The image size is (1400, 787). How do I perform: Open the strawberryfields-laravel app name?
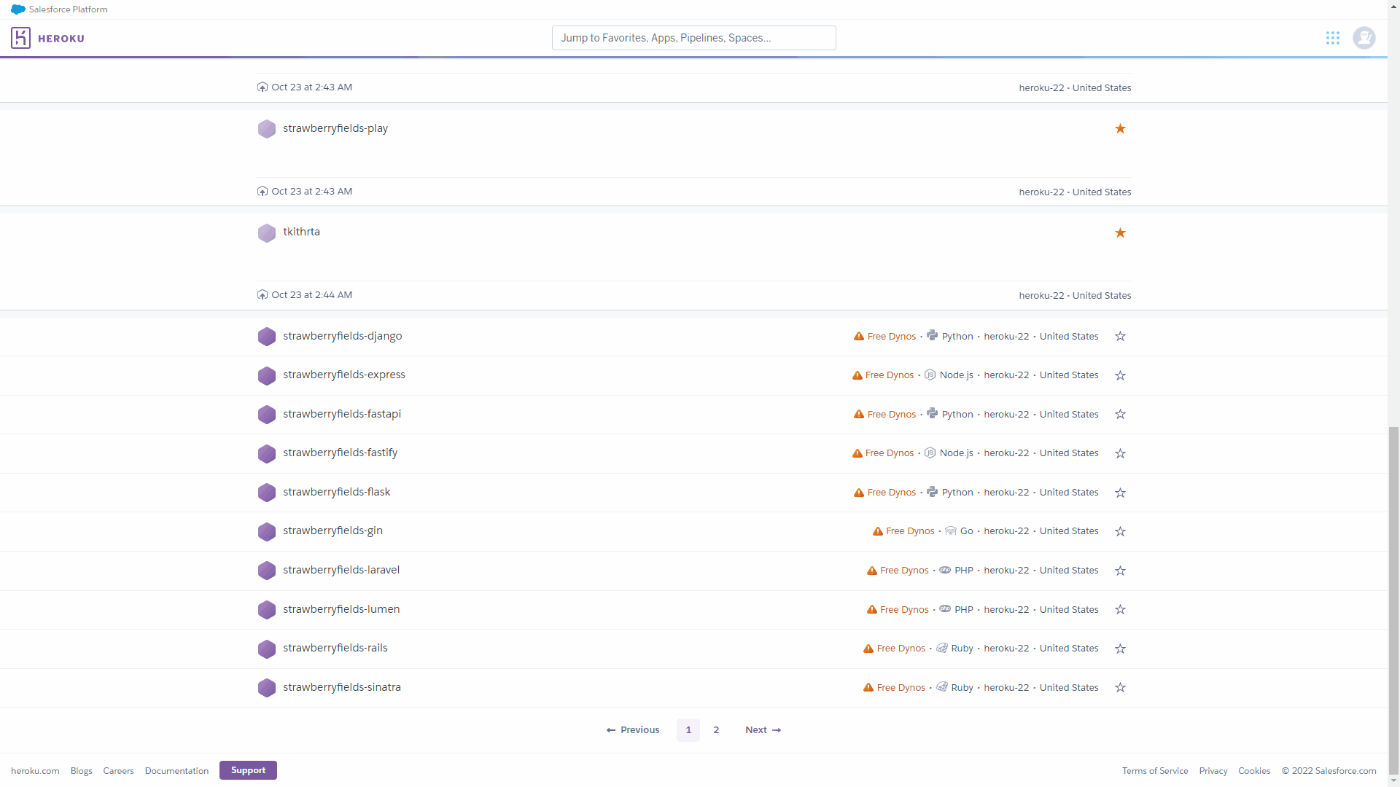[341, 570]
